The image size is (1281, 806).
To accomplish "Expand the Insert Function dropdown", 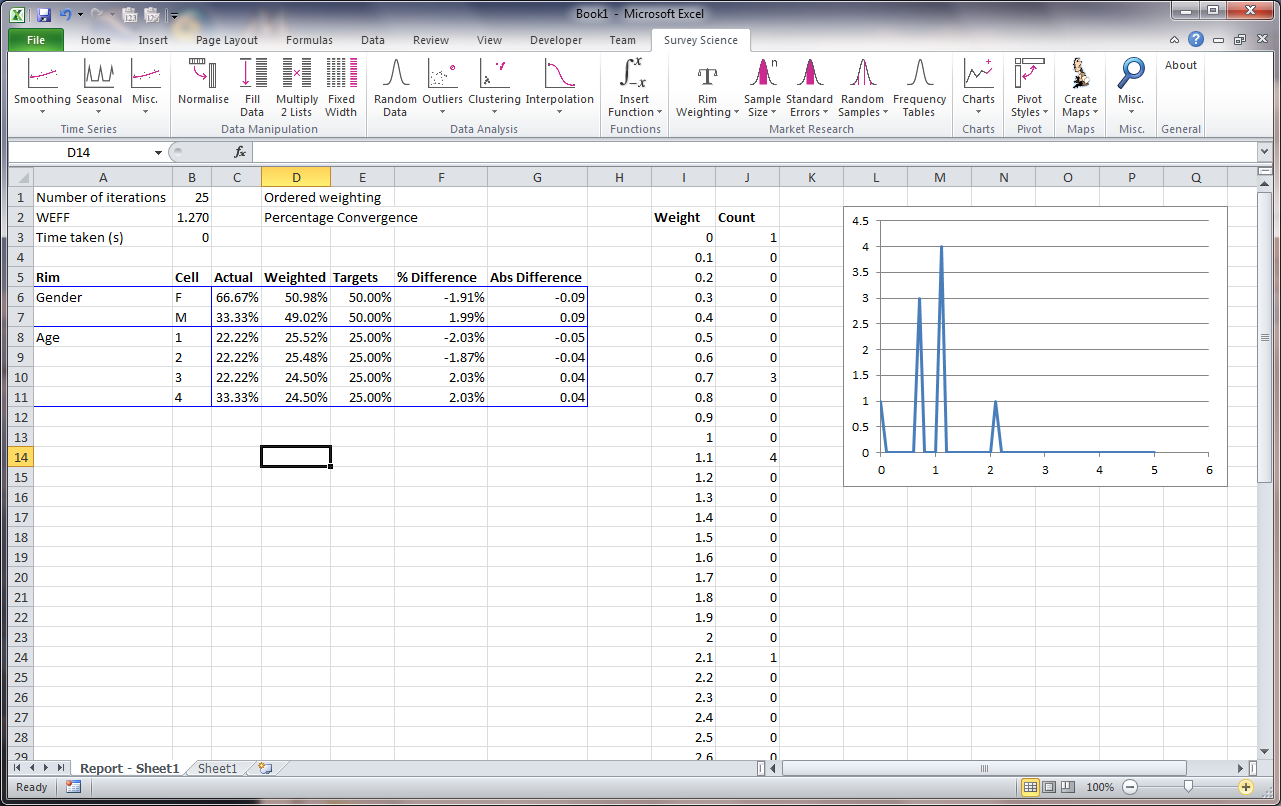I will [x=633, y=88].
